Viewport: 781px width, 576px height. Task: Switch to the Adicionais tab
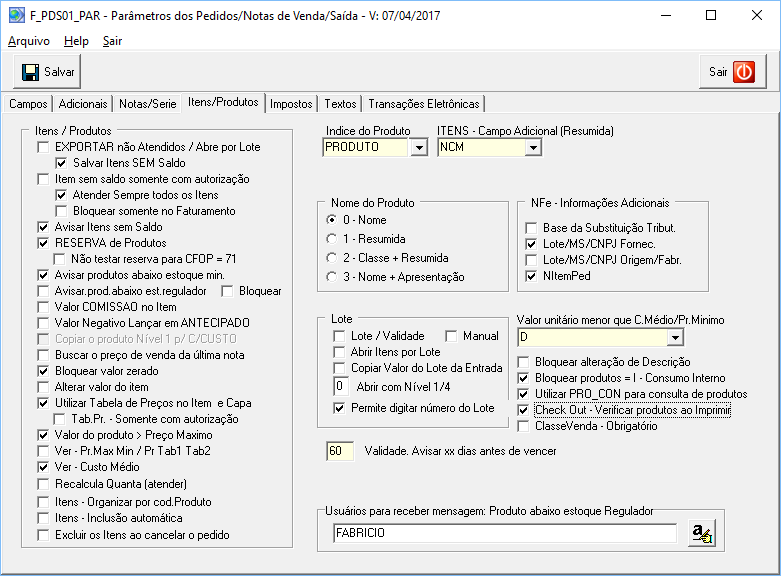83,104
